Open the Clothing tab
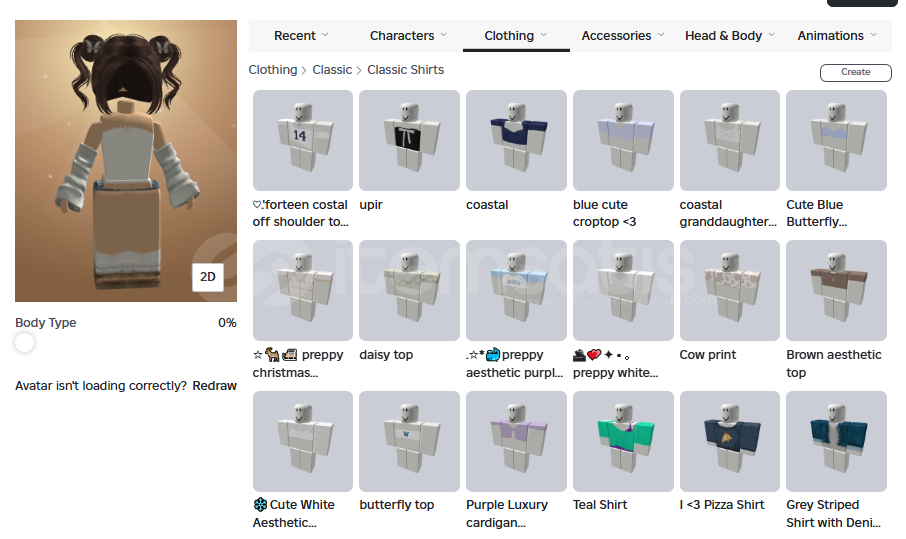906x539 pixels. (x=516, y=36)
